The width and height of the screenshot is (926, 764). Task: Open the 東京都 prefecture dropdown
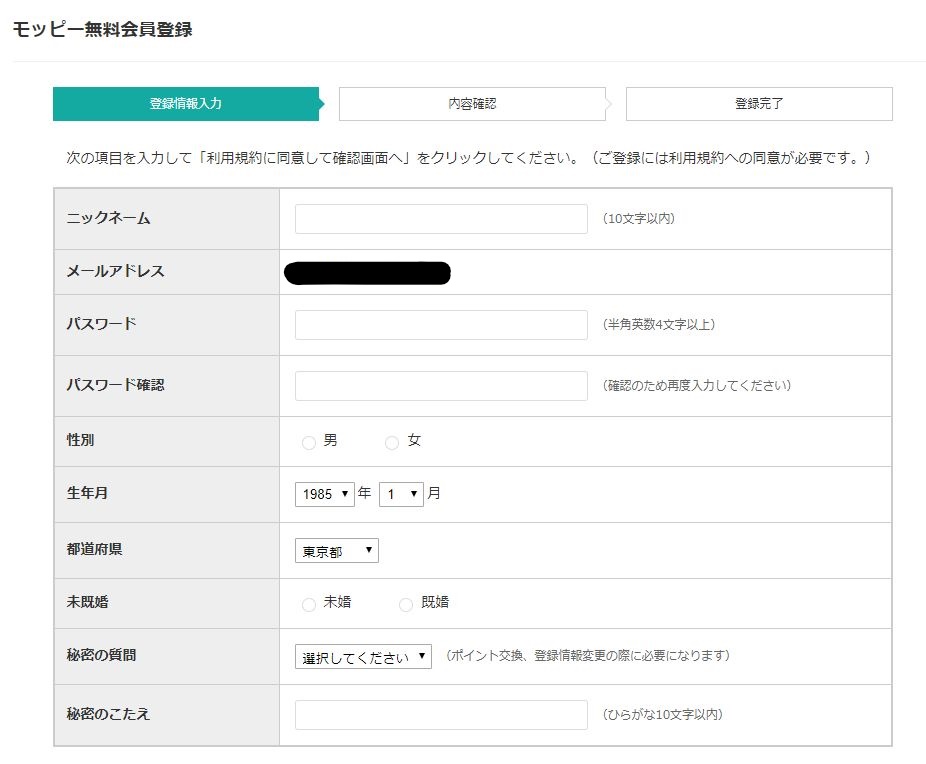pos(337,550)
